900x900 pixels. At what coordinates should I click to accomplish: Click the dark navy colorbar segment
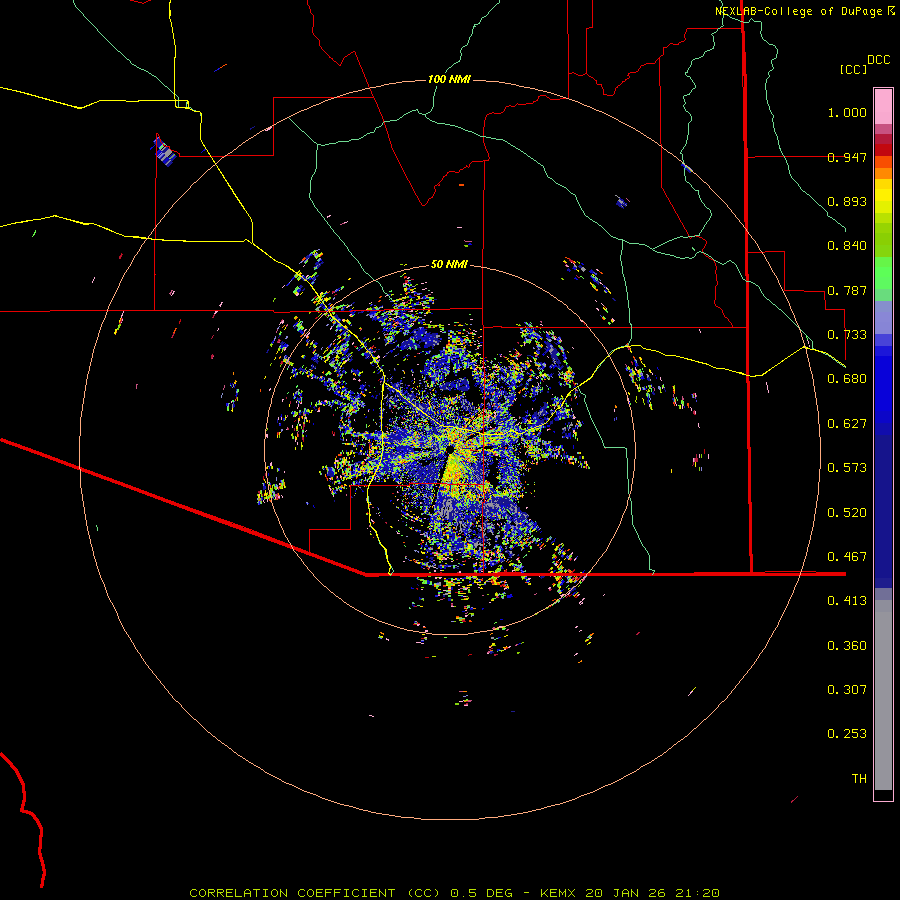883,508
